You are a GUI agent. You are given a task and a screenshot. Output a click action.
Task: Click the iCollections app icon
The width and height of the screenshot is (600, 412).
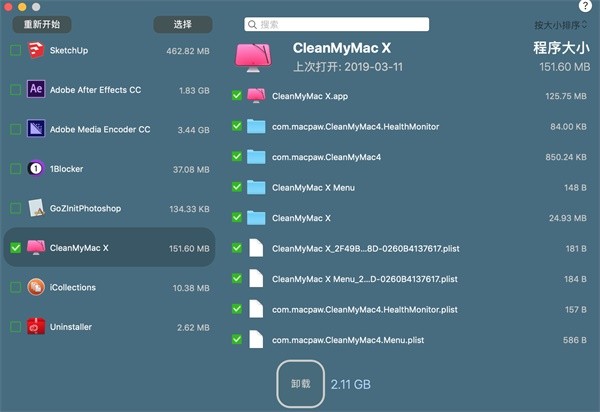pyautogui.click(x=36, y=287)
